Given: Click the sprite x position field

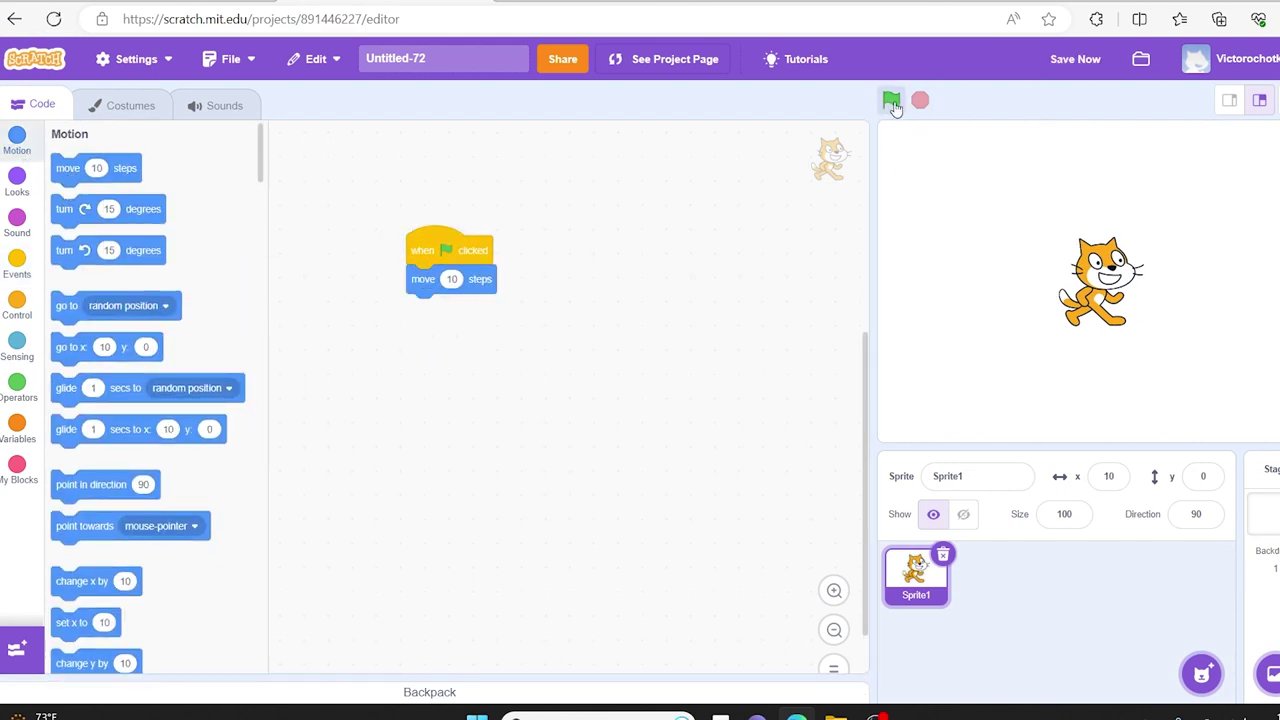Looking at the screenshot, I should point(1108,476).
